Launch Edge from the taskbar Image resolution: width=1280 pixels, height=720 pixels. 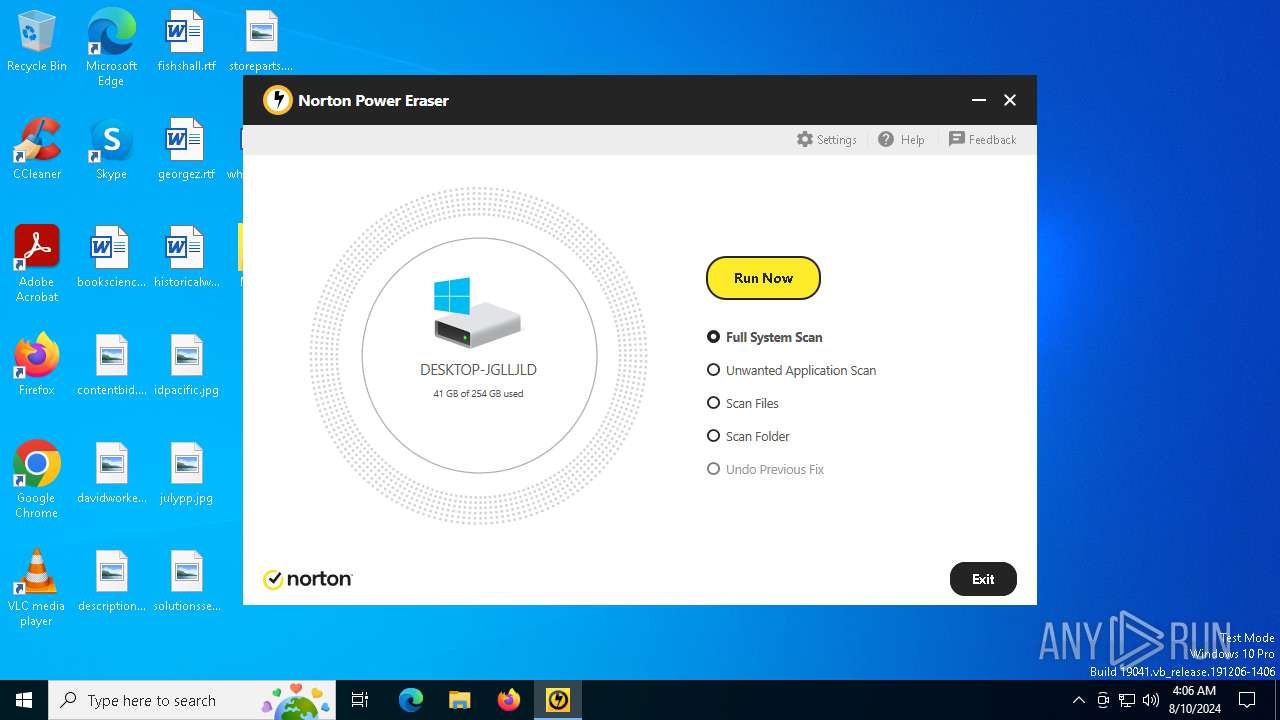coord(411,700)
